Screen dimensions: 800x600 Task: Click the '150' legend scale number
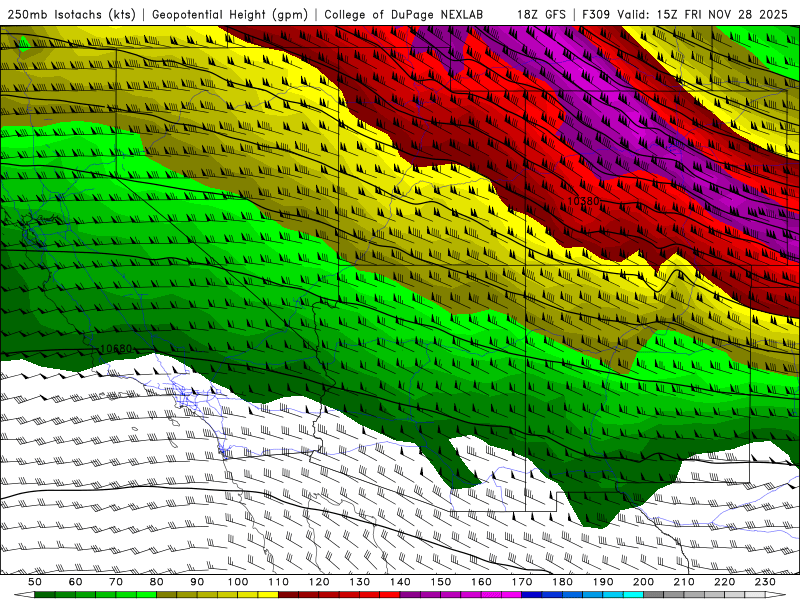441,582
